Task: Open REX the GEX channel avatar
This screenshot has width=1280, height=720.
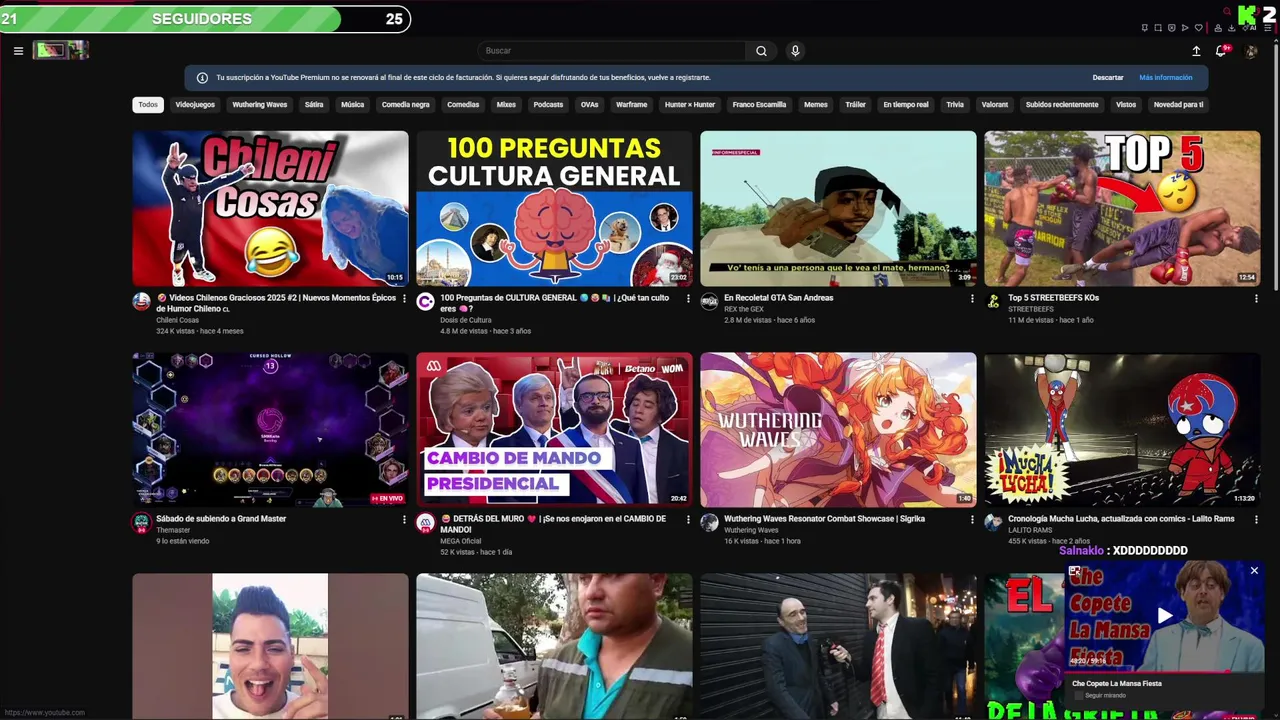Action: click(709, 301)
